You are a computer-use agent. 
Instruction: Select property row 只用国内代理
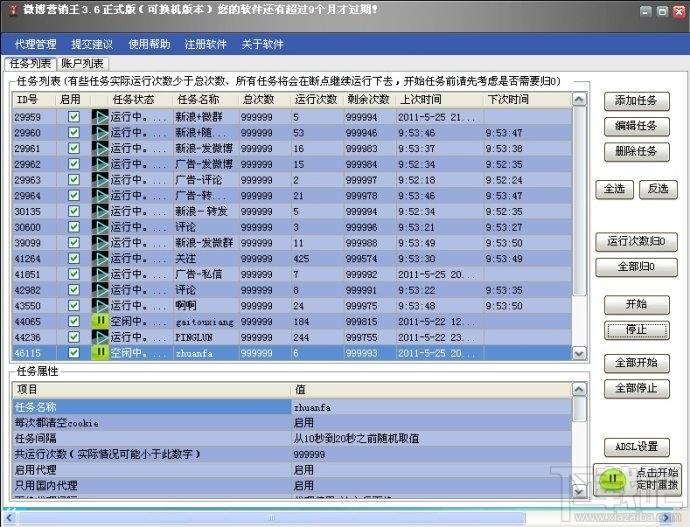tap(292, 486)
